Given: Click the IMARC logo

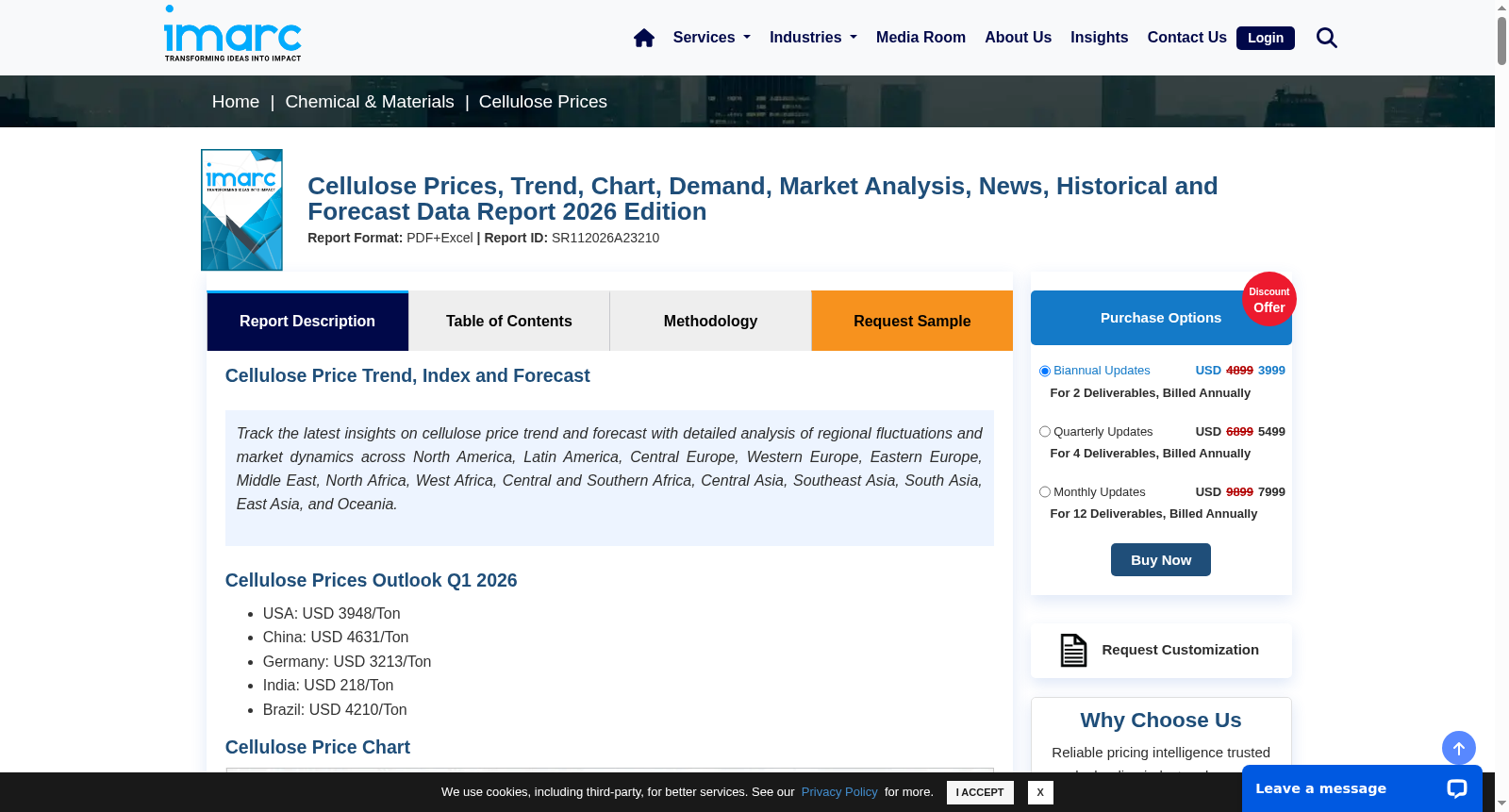Looking at the screenshot, I should tap(233, 34).
